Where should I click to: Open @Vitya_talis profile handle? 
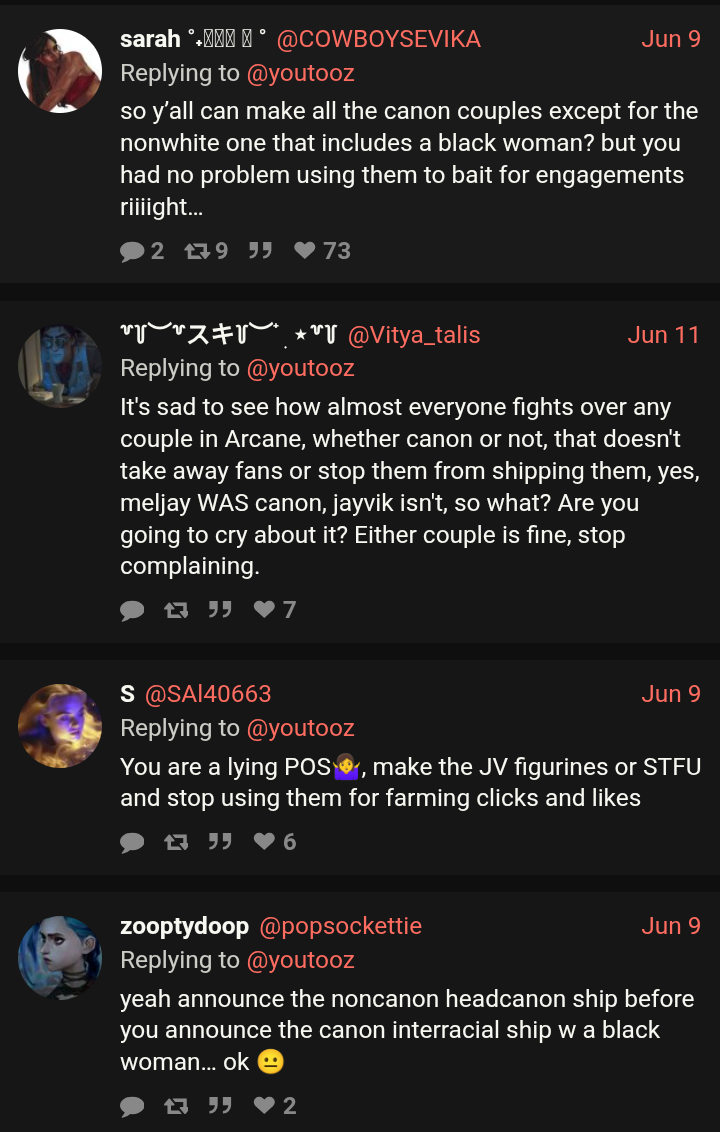(414, 335)
